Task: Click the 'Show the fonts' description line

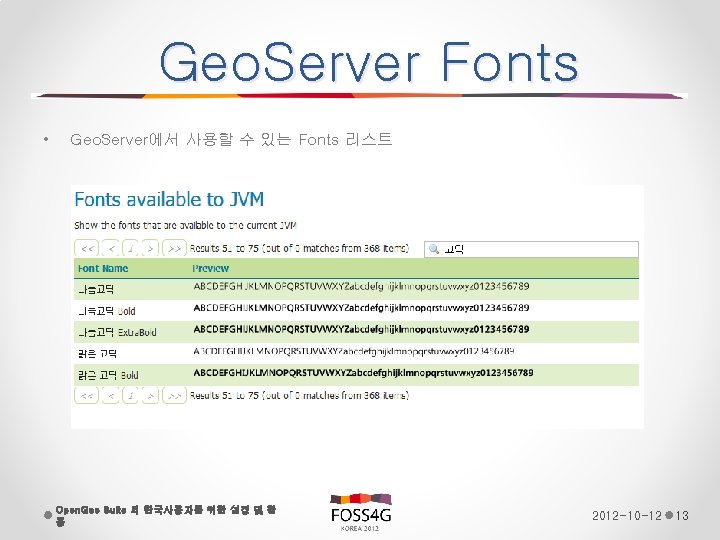Action: (186, 225)
